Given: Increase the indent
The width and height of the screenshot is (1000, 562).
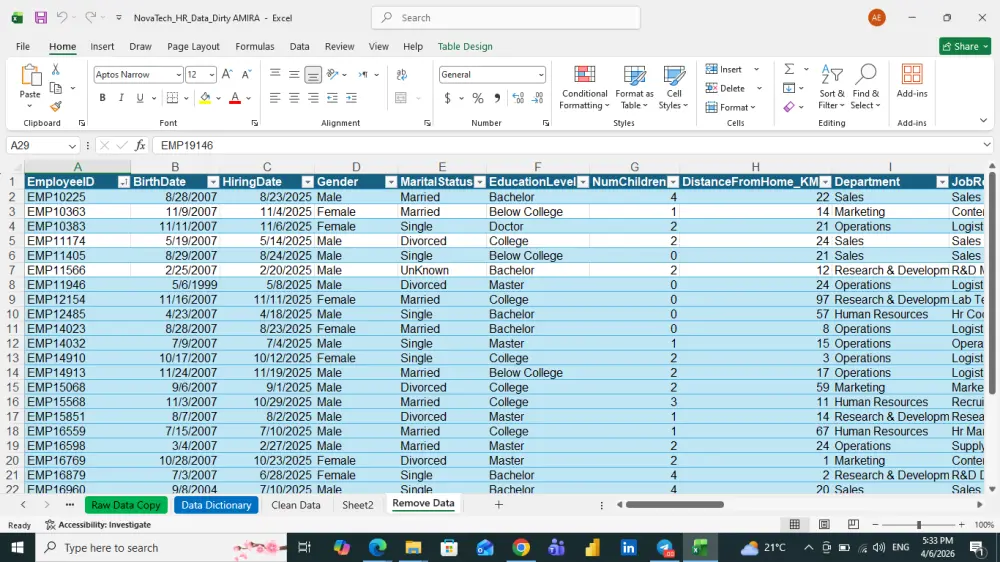Looking at the screenshot, I should point(351,98).
